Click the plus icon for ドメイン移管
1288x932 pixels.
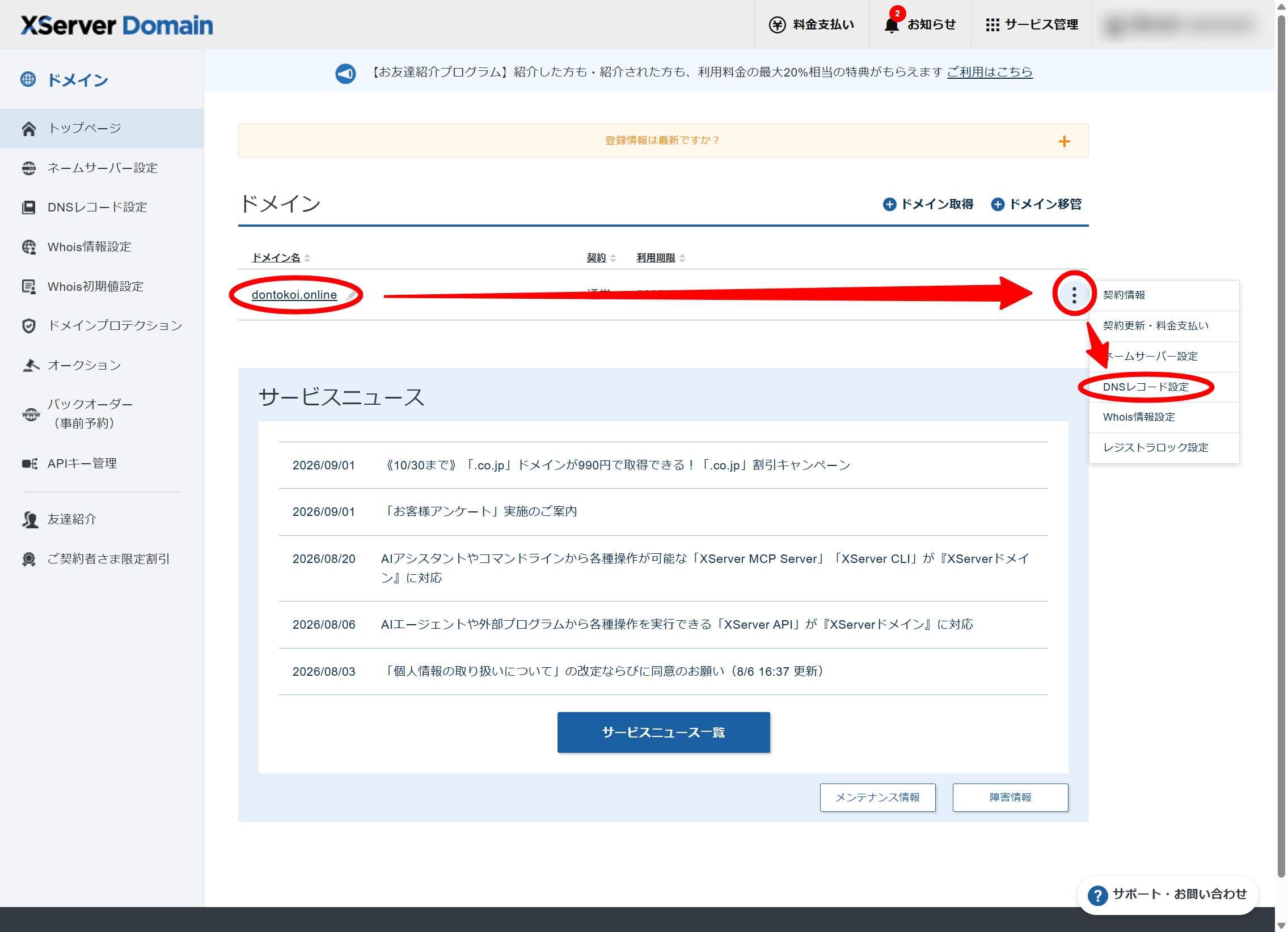997,204
